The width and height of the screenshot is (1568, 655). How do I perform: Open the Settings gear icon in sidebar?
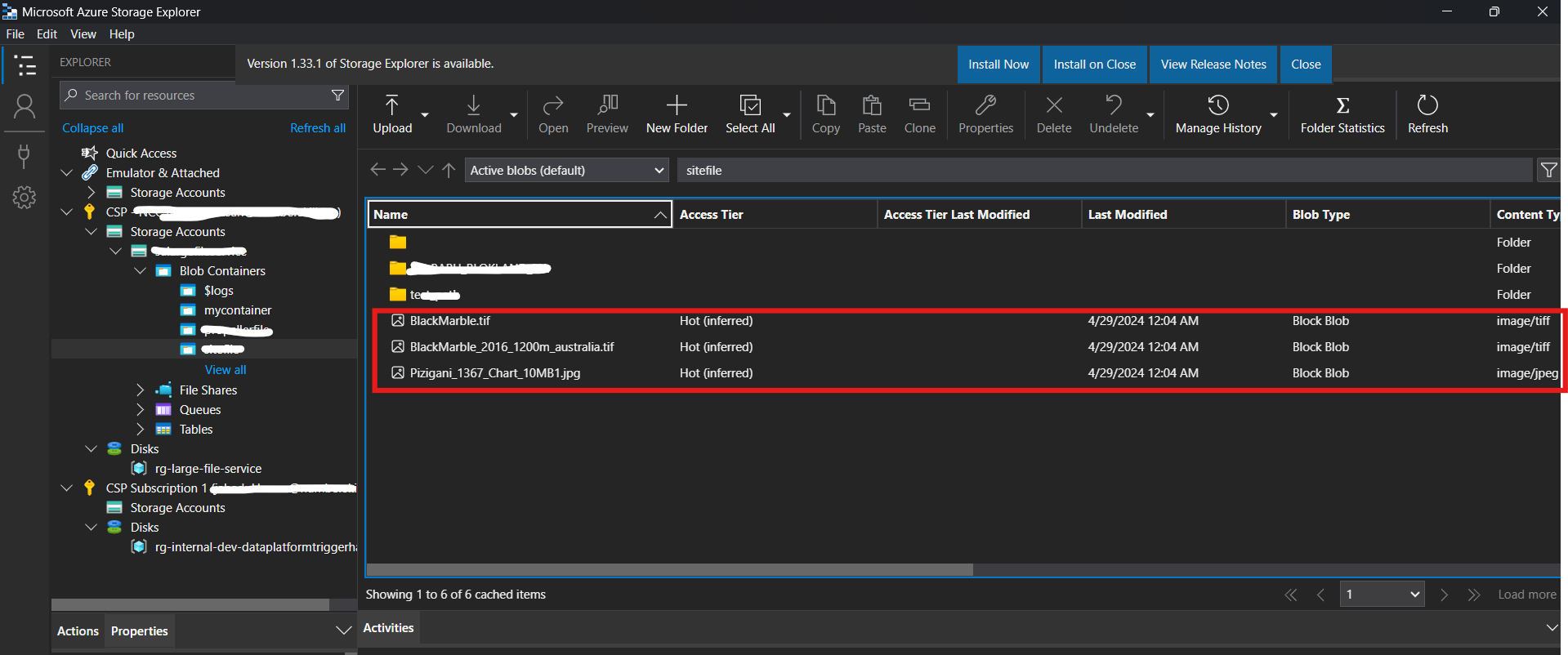coord(25,197)
